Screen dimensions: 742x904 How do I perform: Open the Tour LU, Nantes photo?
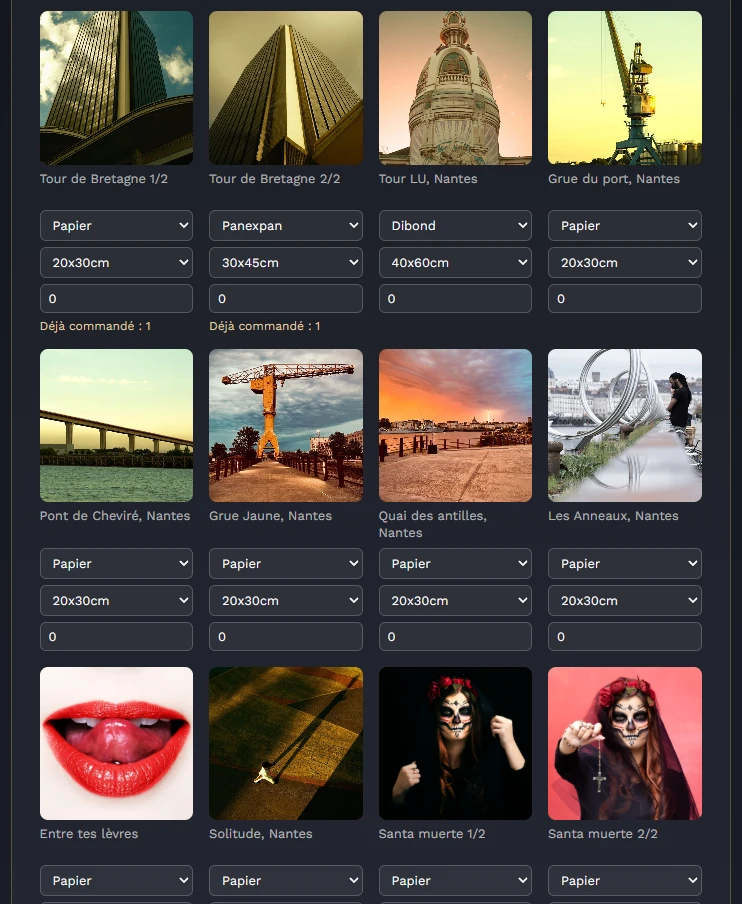pos(455,88)
